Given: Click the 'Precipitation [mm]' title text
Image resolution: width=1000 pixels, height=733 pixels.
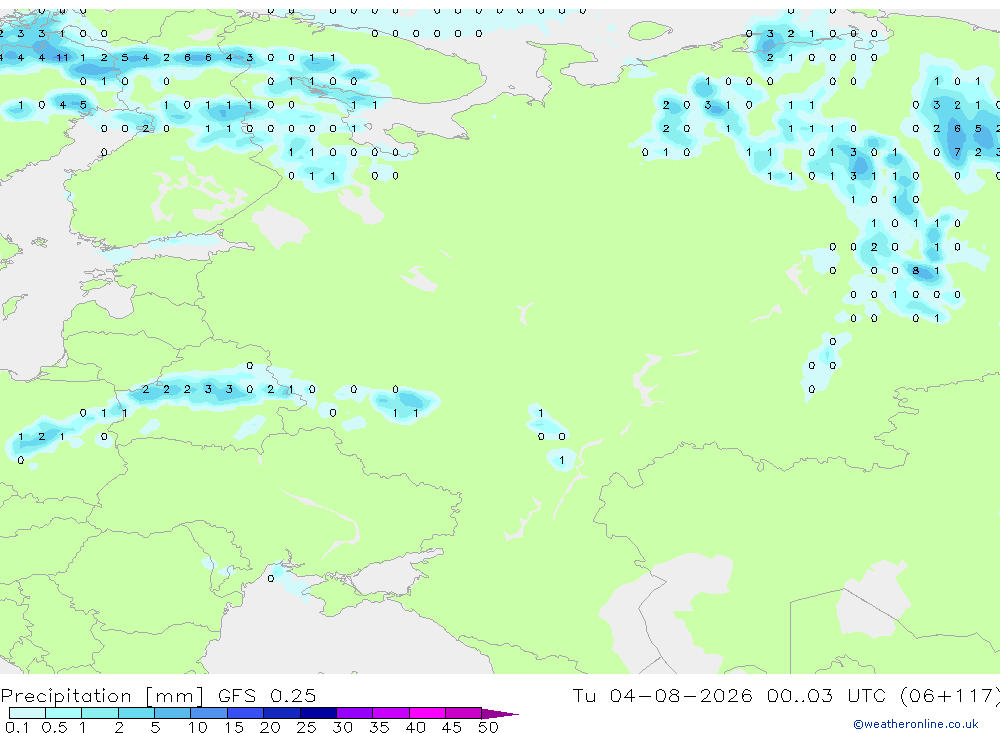Looking at the screenshot, I should click(x=102, y=696).
